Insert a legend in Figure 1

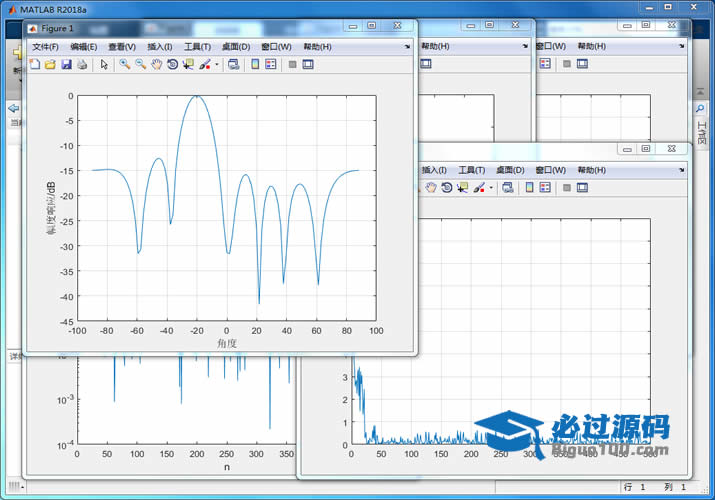coord(270,65)
